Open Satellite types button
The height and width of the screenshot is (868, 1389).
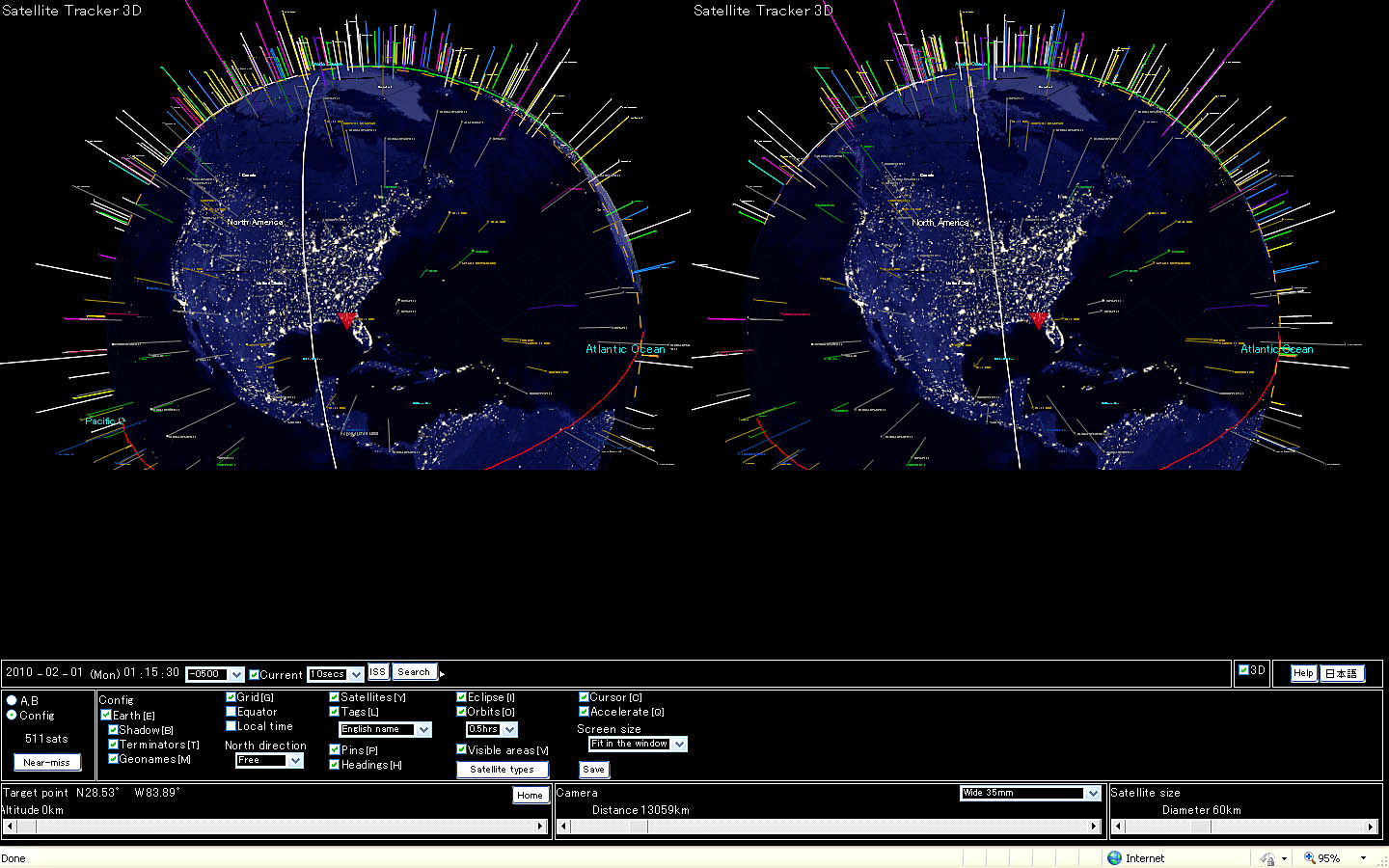coord(502,770)
